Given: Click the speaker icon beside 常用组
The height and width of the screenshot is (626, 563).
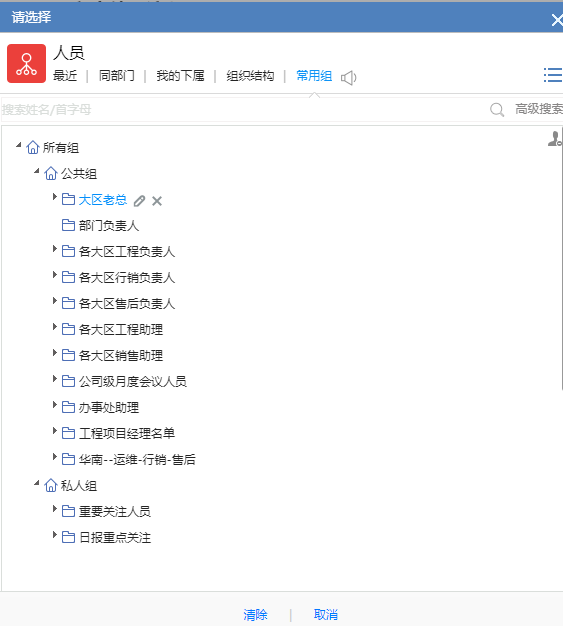Looking at the screenshot, I should [348, 77].
